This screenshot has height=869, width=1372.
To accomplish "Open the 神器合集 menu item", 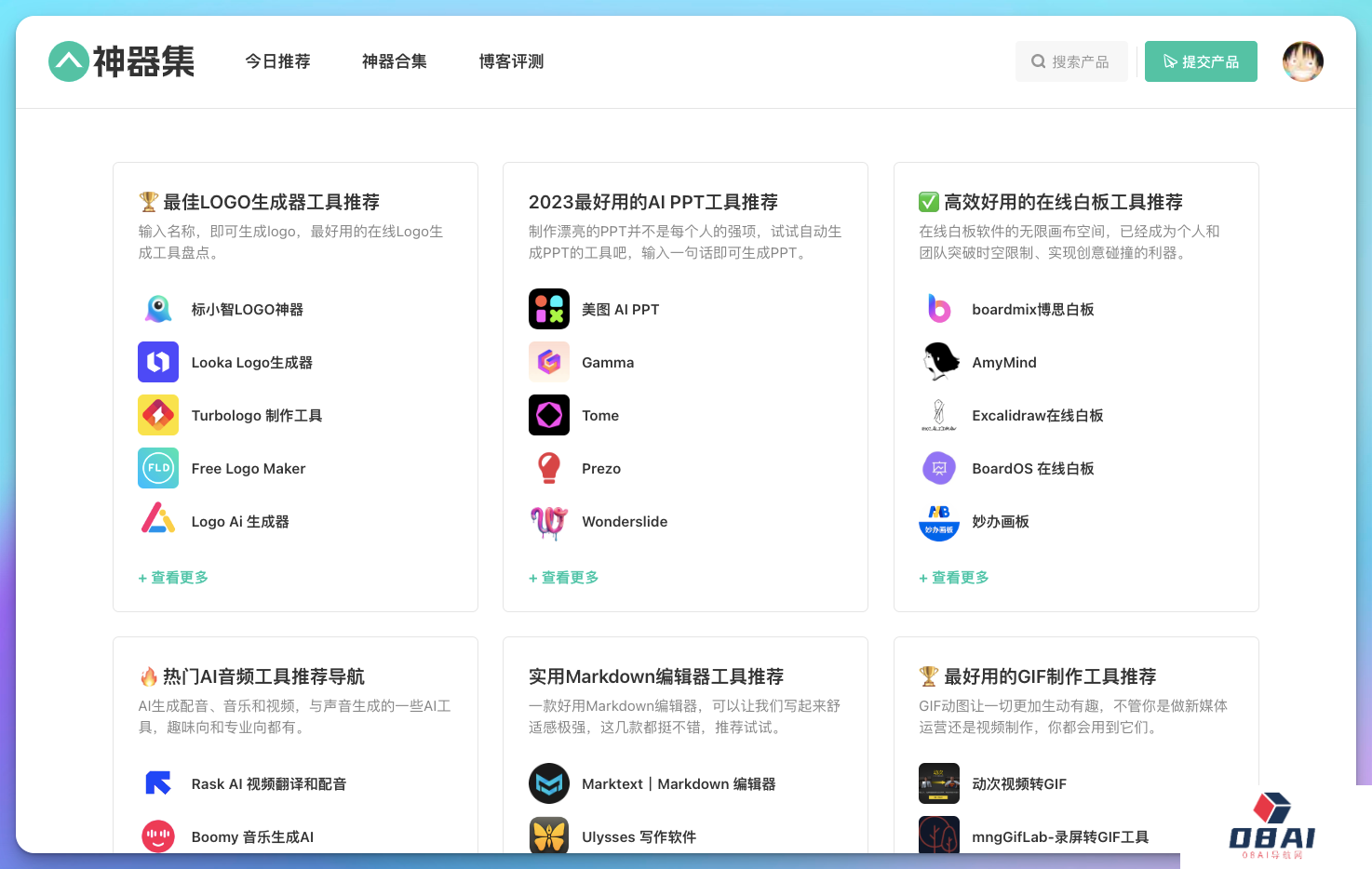I will pos(395,61).
